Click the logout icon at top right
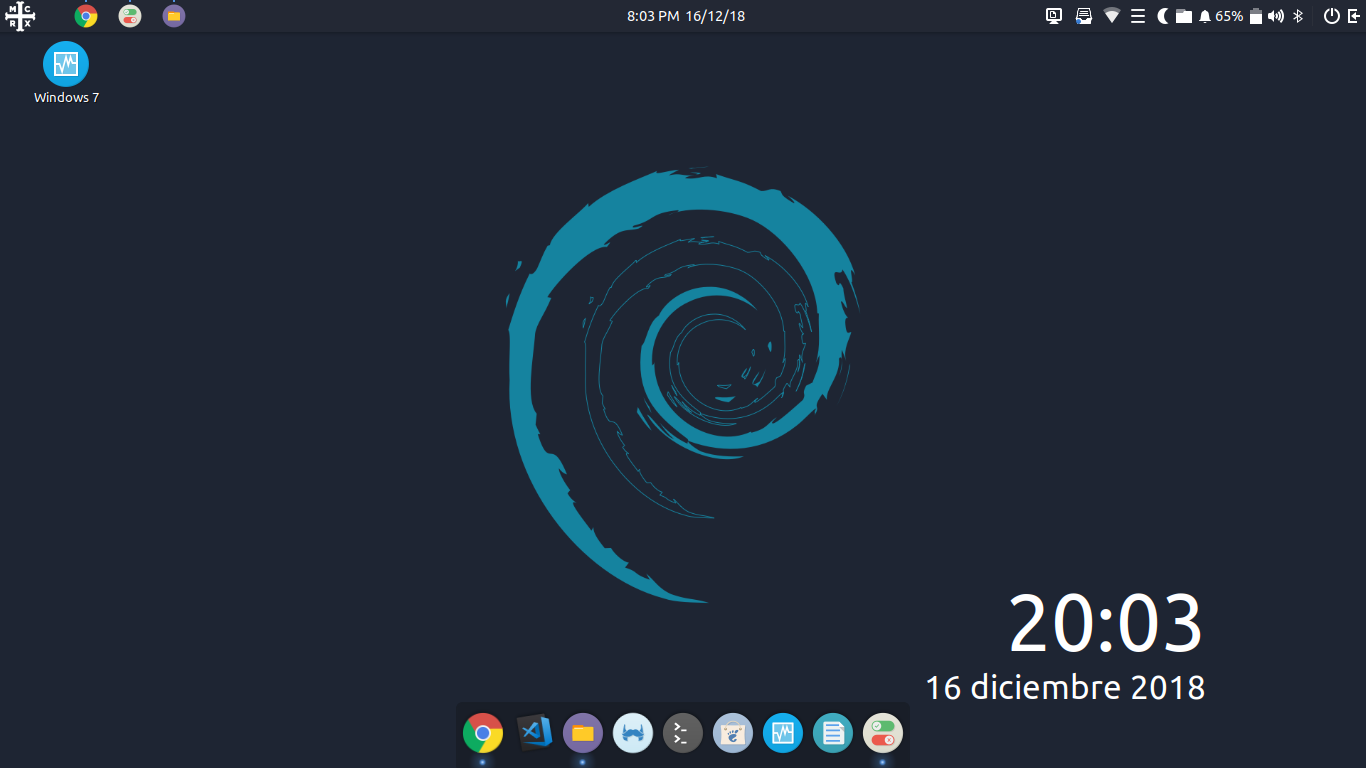Image resolution: width=1366 pixels, height=768 pixels. (x=1357, y=16)
